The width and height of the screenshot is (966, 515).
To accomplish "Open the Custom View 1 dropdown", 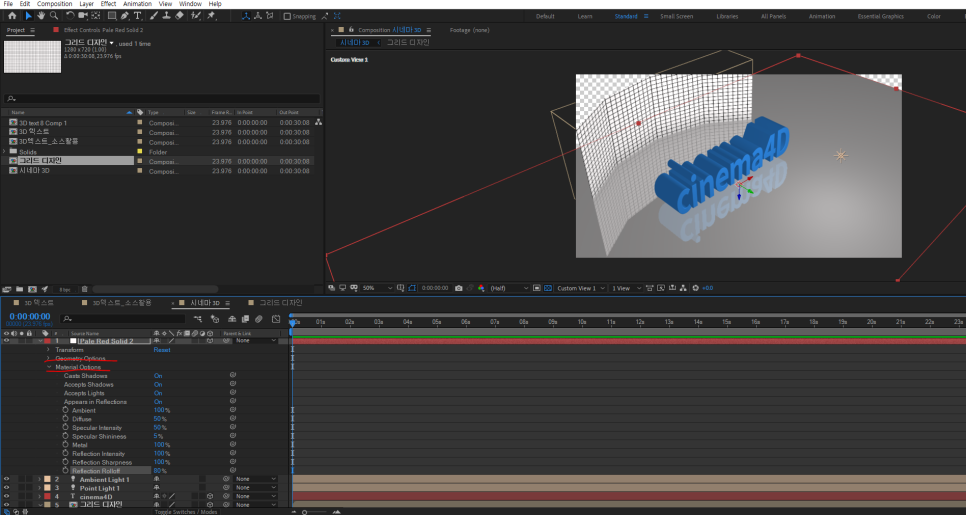I will (x=581, y=288).
